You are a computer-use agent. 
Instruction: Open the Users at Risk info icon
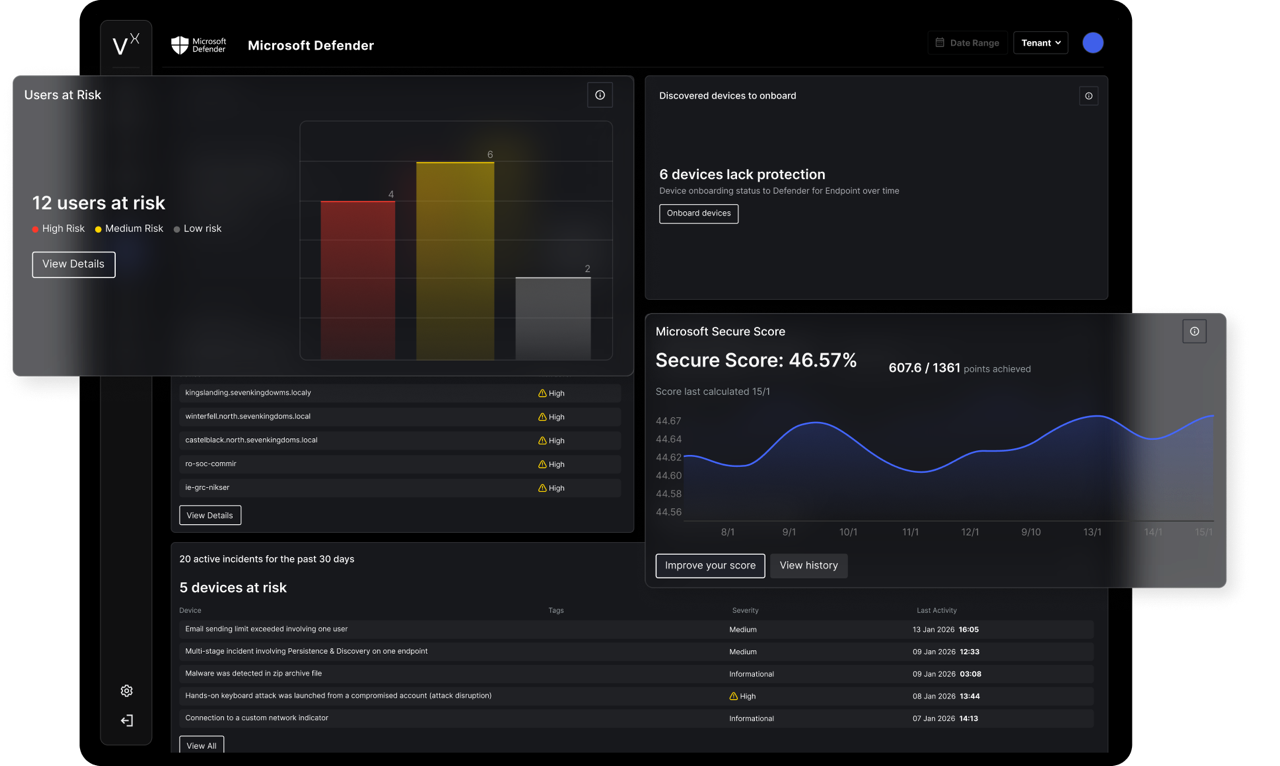600,95
